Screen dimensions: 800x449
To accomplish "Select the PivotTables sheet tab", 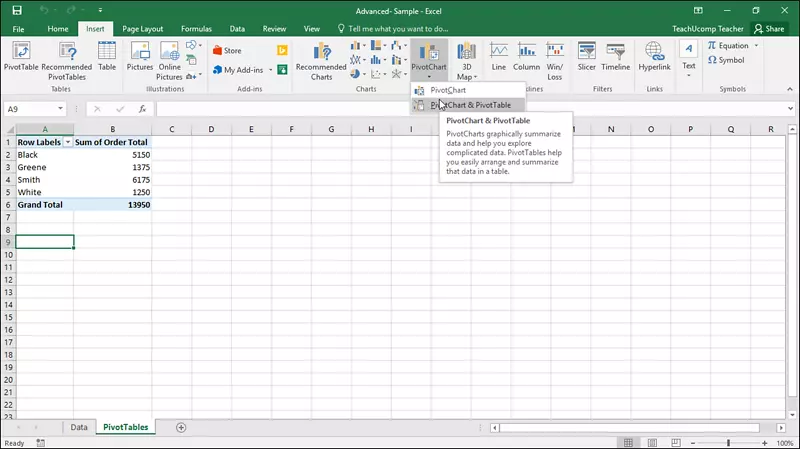I will pos(126,428).
